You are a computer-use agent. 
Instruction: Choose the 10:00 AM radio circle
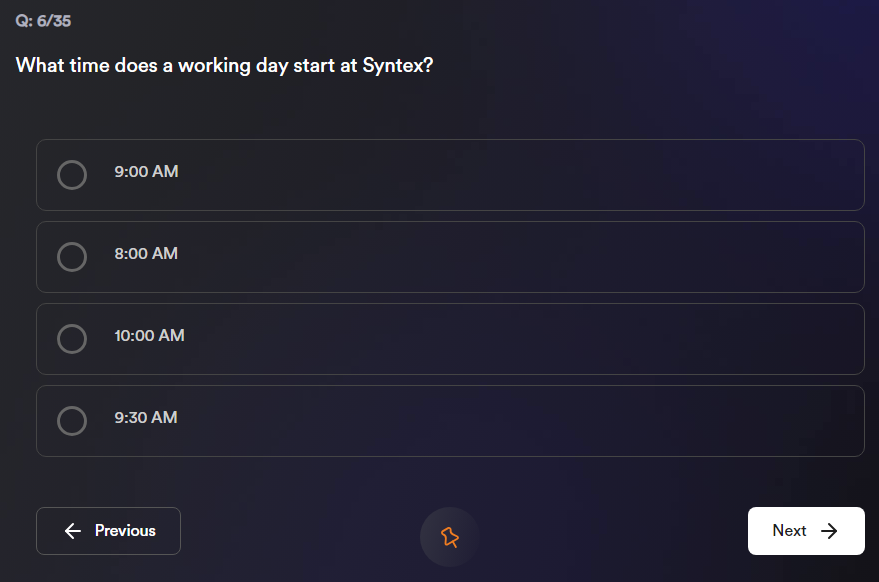[x=72, y=339]
